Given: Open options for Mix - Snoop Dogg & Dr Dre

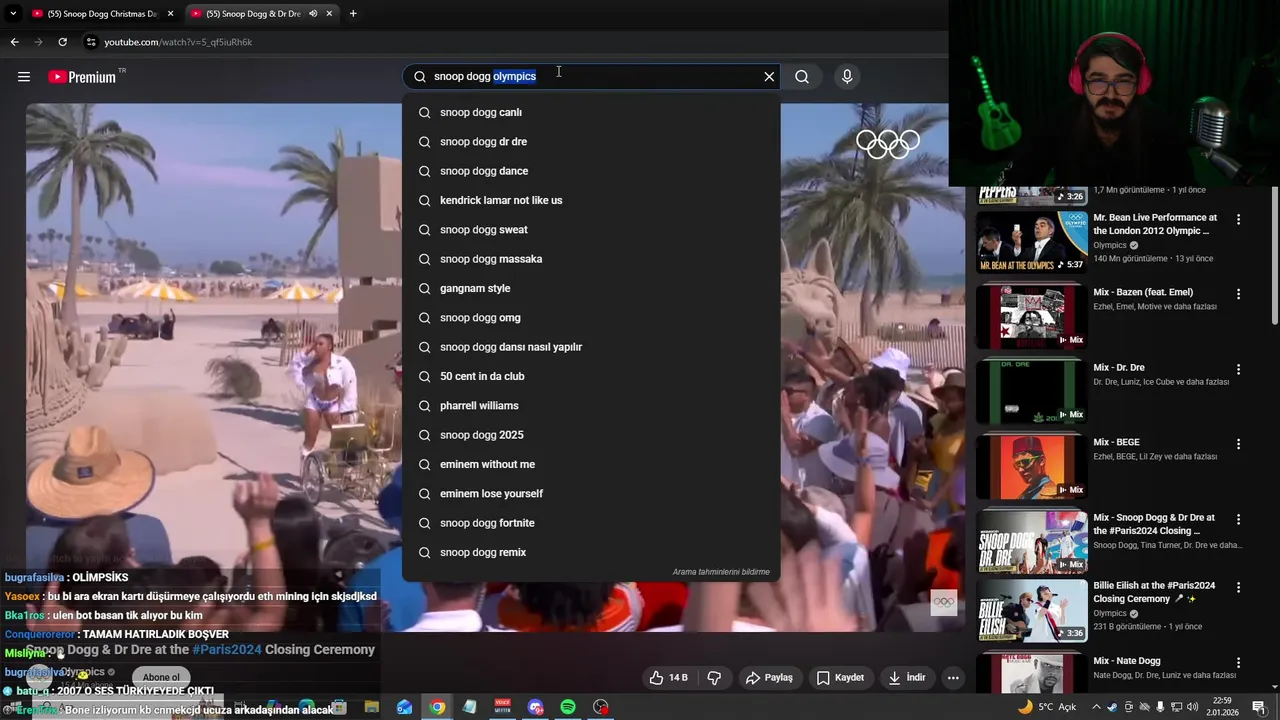Looking at the screenshot, I should coord(1238,519).
